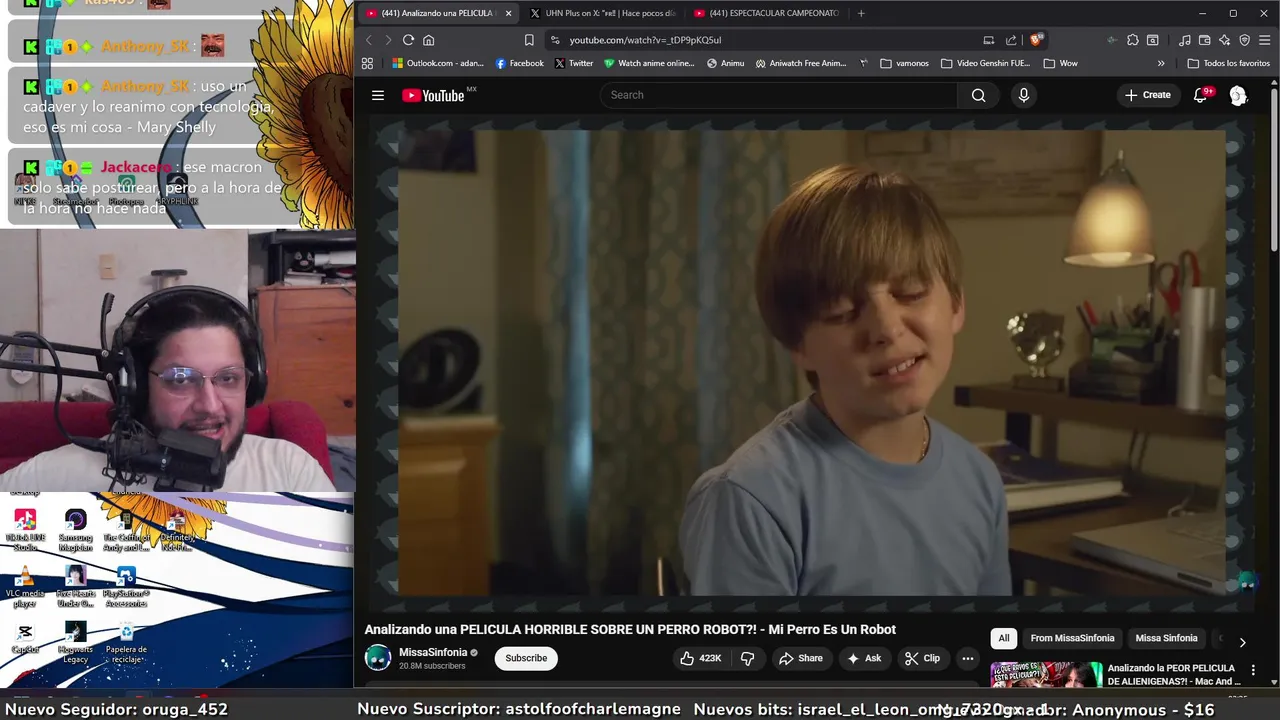Select From MissaSinfonia chip
This screenshot has width=1280, height=720.
(1072, 638)
